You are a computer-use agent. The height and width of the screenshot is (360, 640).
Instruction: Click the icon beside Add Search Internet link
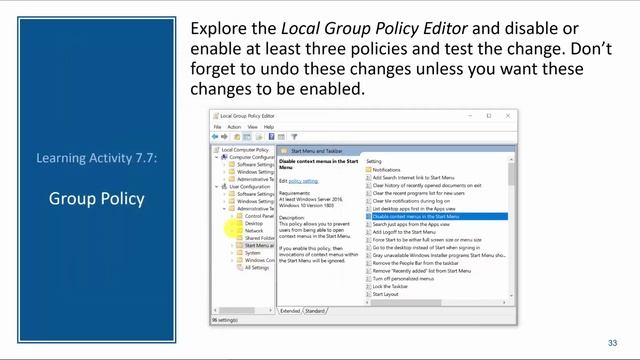[x=369, y=178]
